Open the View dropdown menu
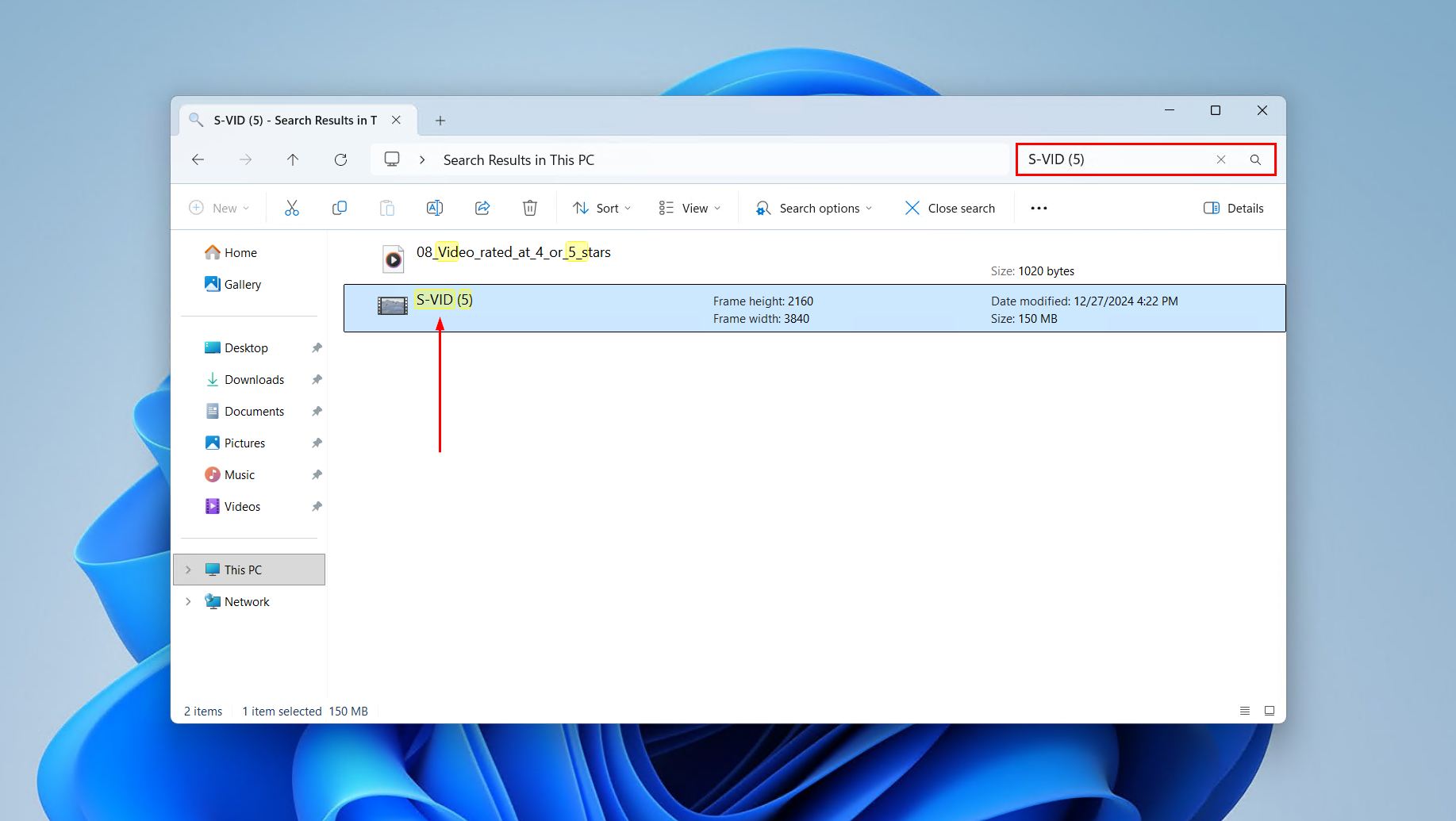1456x821 pixels. tap(690, 208)
